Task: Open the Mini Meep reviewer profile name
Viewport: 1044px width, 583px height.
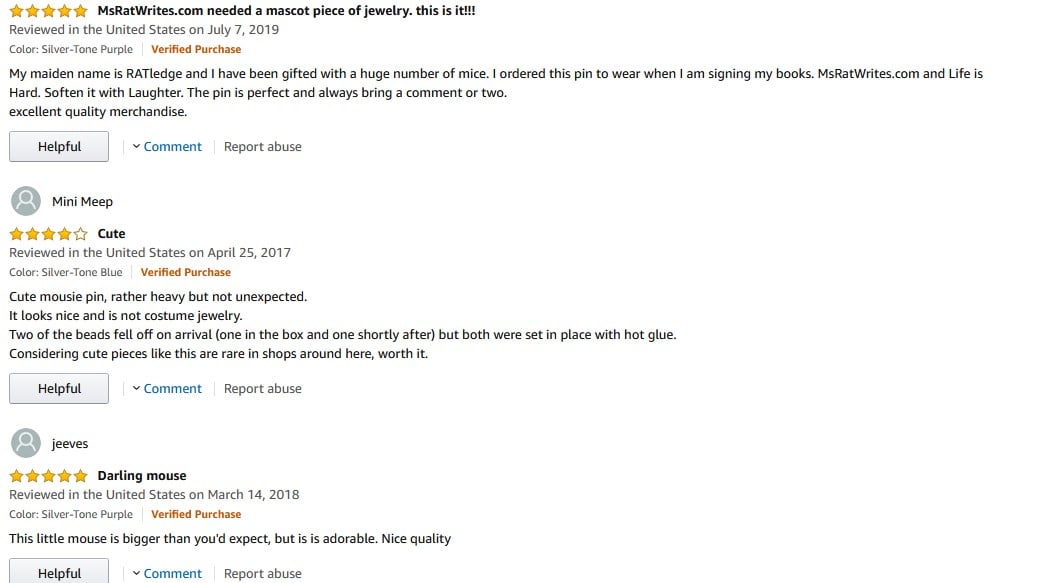Action: click(x=82, y=202)
